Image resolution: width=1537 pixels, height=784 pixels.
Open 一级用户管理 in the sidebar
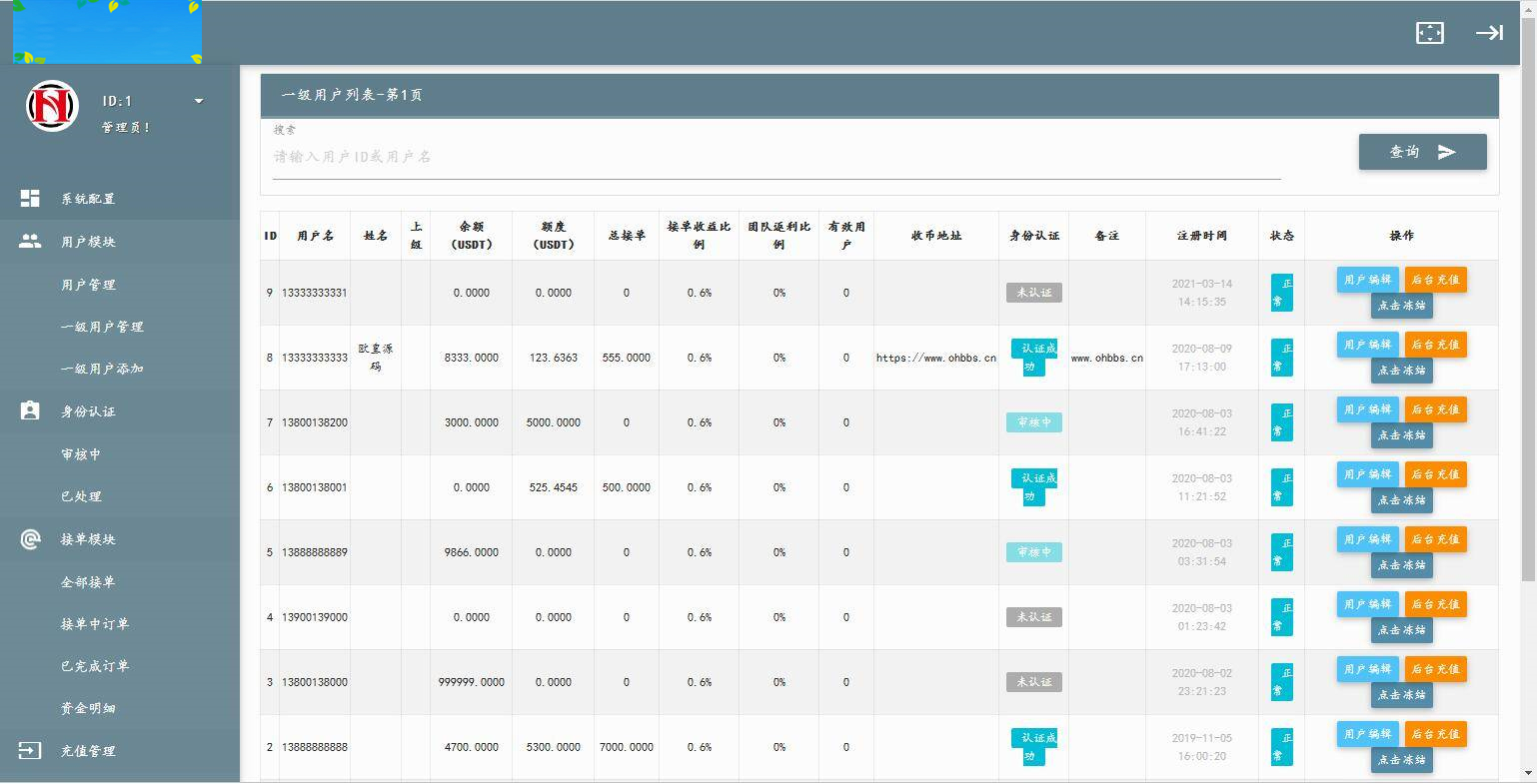point(102,327)
